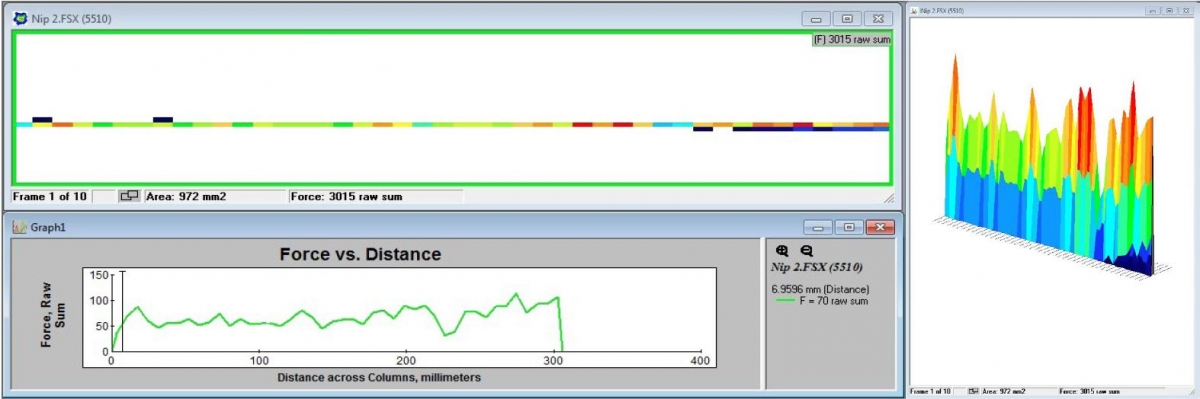Click the Nip 2.FSX window app icon
This screenshot has width=1200, height=399.
19,17
